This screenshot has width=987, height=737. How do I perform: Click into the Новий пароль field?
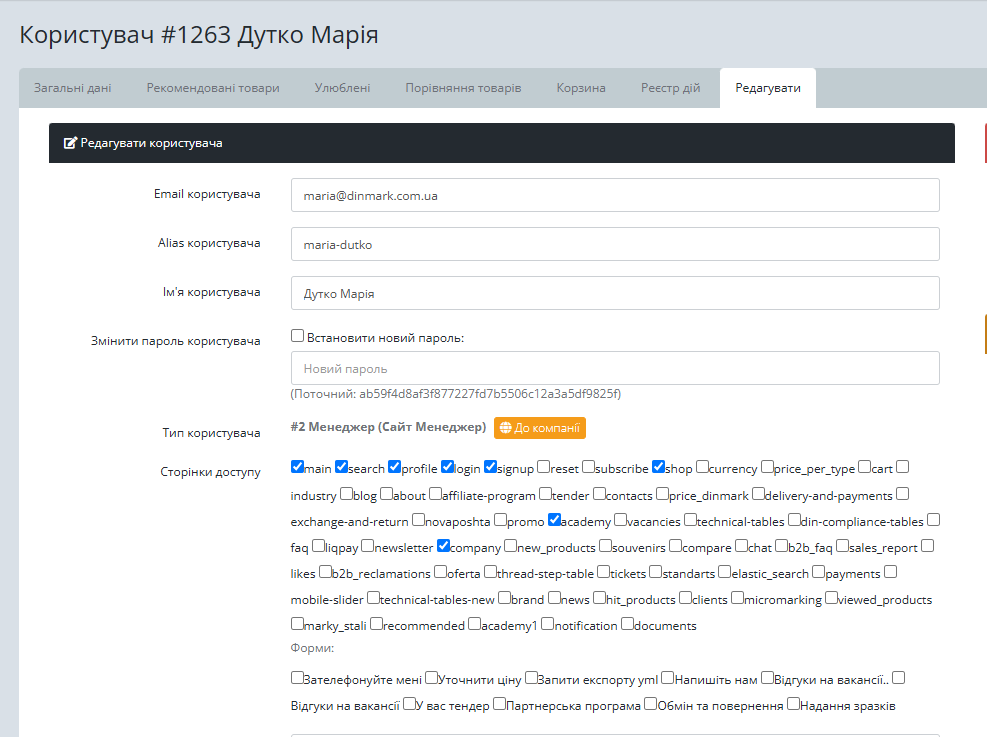click(615, 368)
